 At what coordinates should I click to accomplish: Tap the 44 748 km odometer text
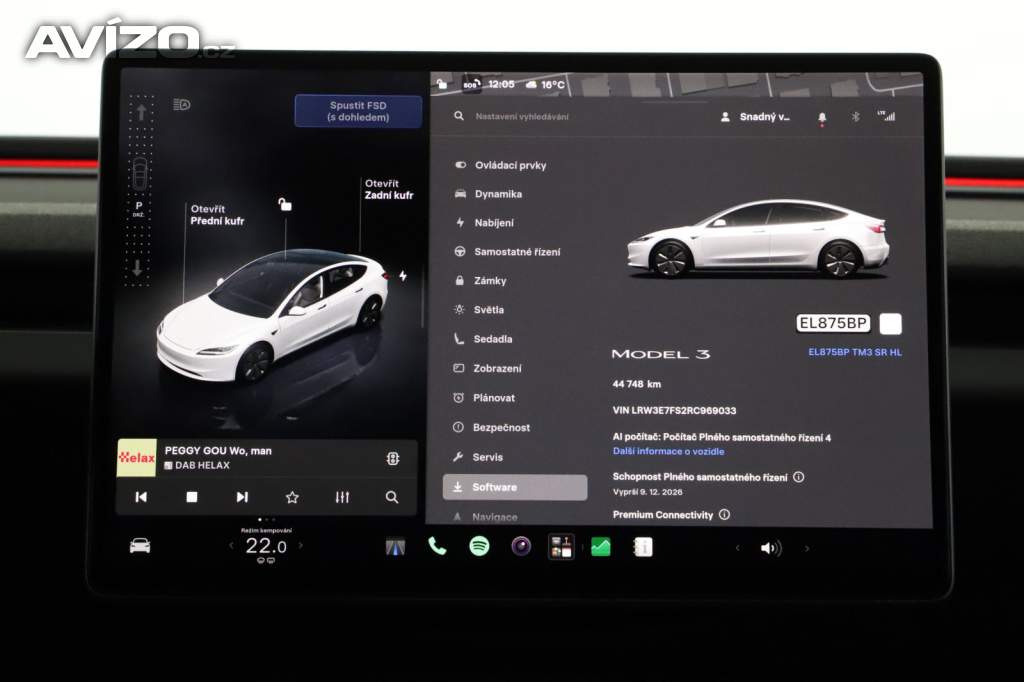[x=637, y=384]
